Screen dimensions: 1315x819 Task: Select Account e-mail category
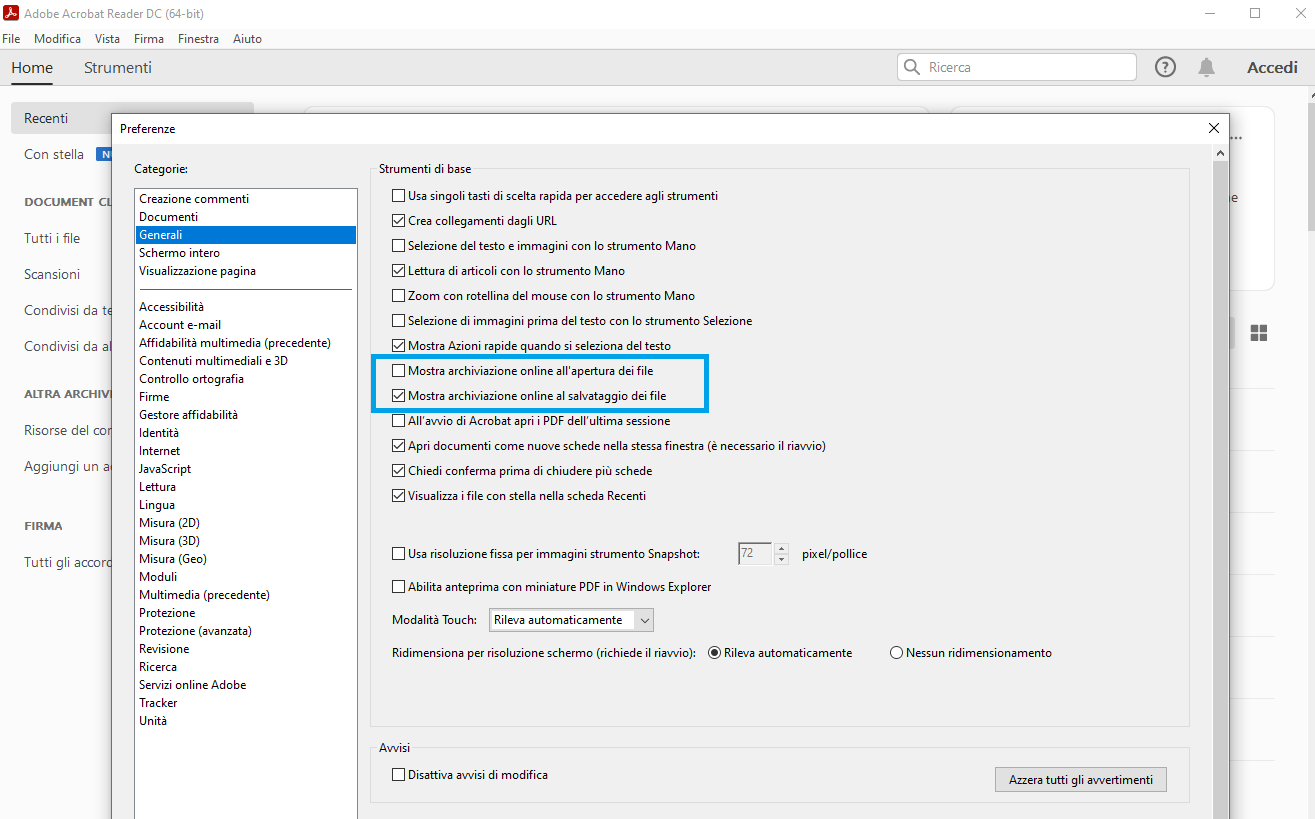pyautogui.click(x=246, y=325)
